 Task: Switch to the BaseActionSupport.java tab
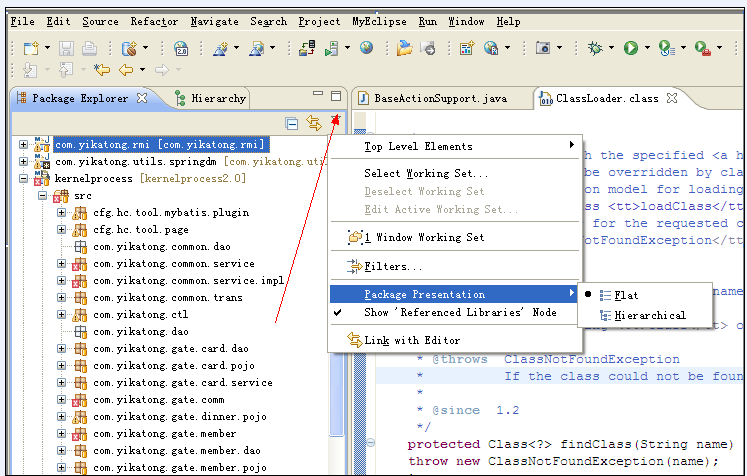coord(440,98)
